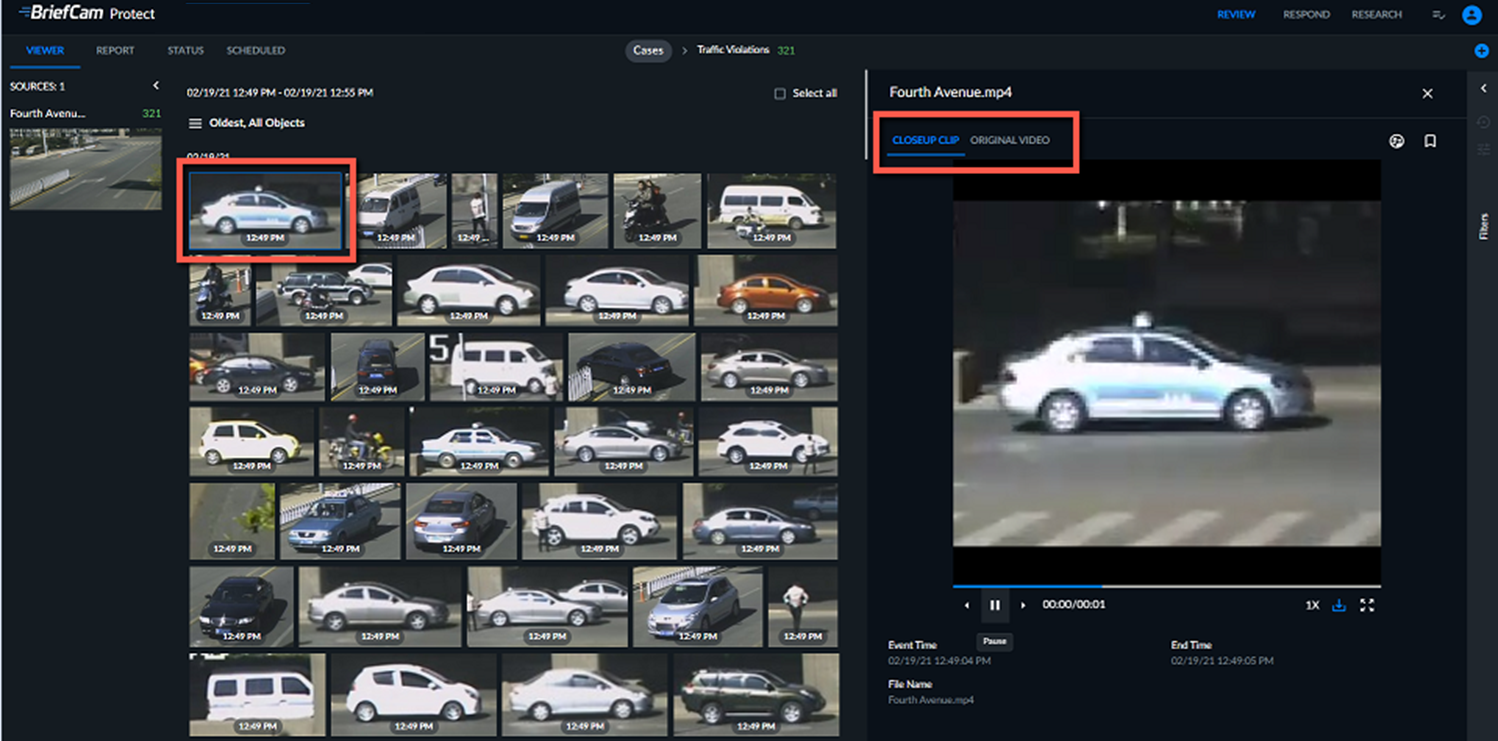The height and width of the screenshot is (741, 1498).
Task: Collapse the Sources panel chevron
Action: click(156, 86)
